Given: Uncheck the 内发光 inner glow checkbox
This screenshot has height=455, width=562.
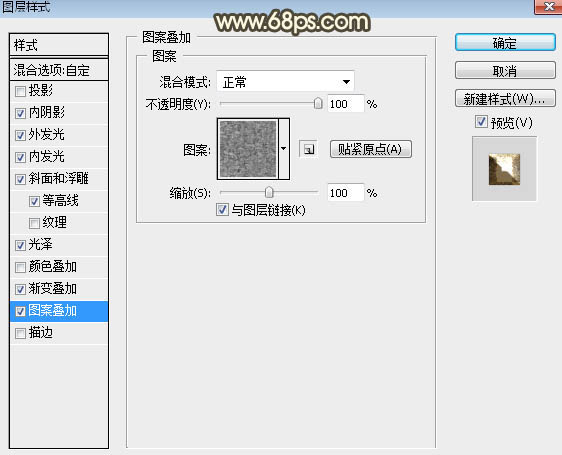Looking at the screenshot, I should click(20, 157).
